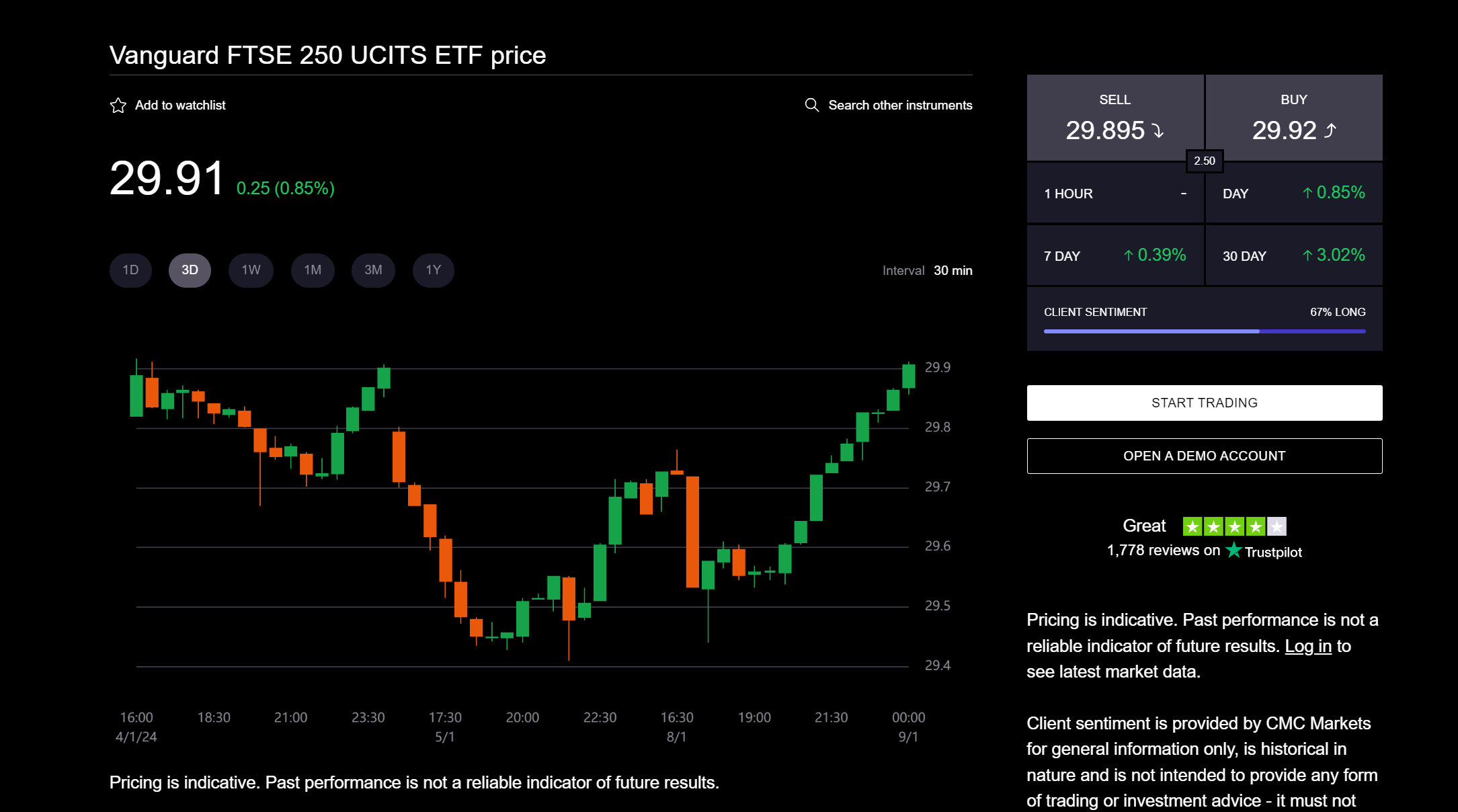This screenshot has width=1458, height=812.
Task: Click the 1,778 reviews on Trustpilot text
Action: pos(1205,551)
